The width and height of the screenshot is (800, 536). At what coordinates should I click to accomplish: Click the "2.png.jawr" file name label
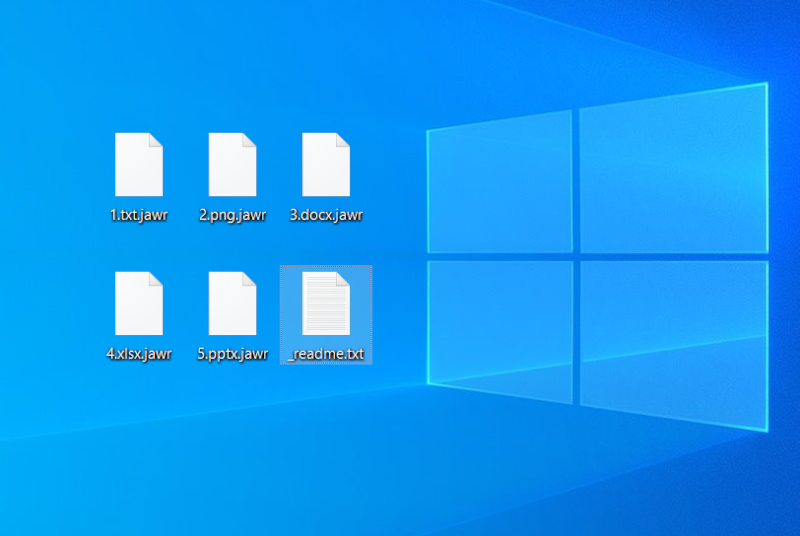coord(233,215)
